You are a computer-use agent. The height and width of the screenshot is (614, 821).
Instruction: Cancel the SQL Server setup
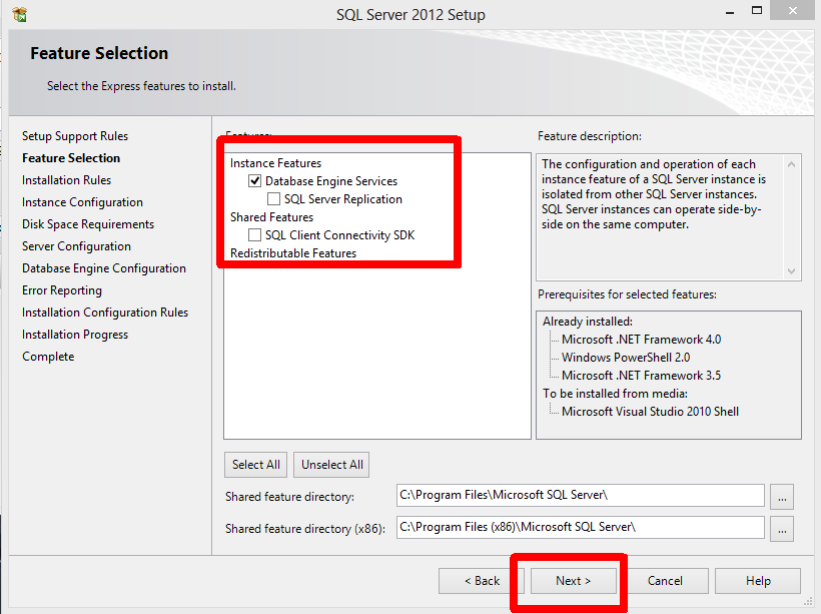coord(665,581)
